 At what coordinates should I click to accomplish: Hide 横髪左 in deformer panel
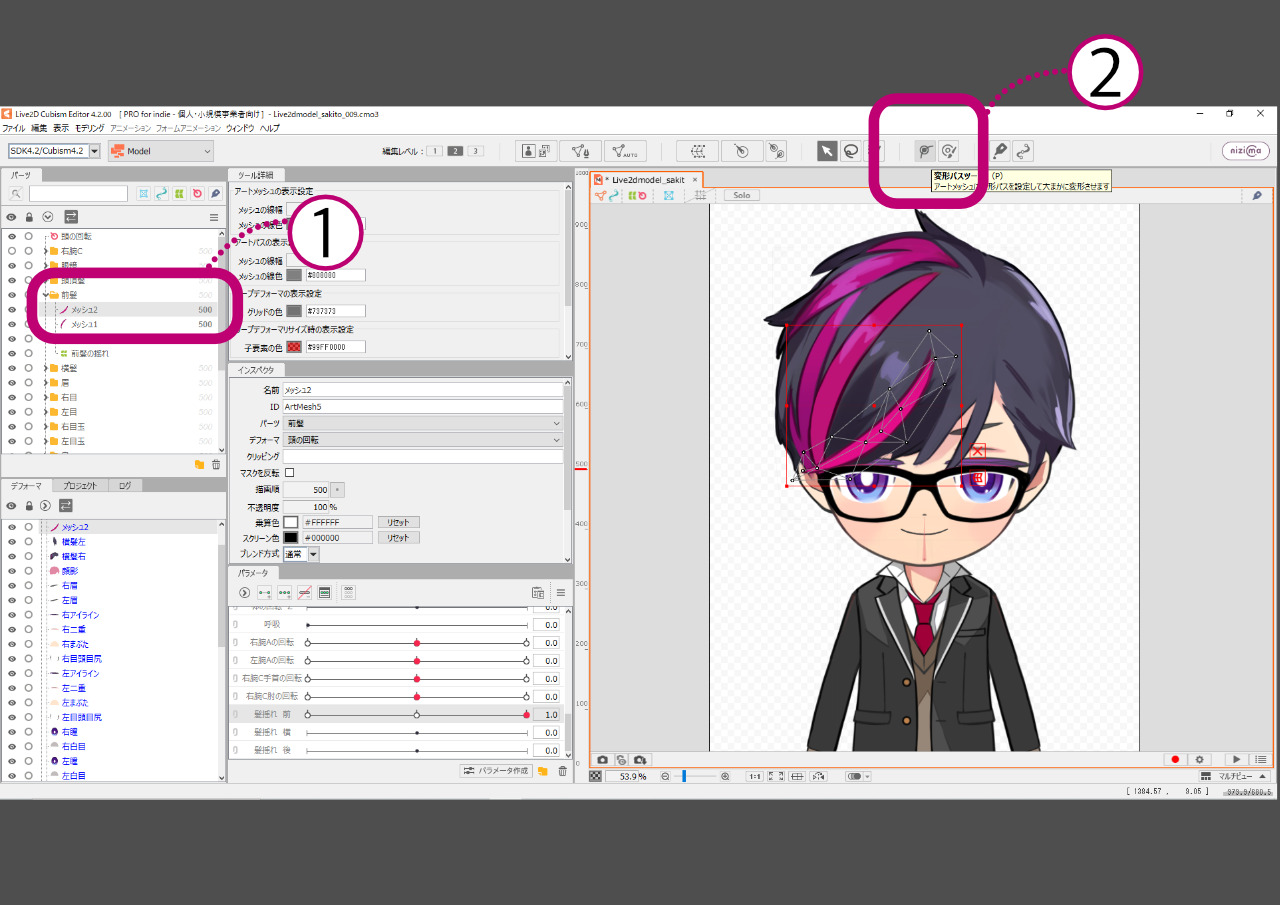12,541
